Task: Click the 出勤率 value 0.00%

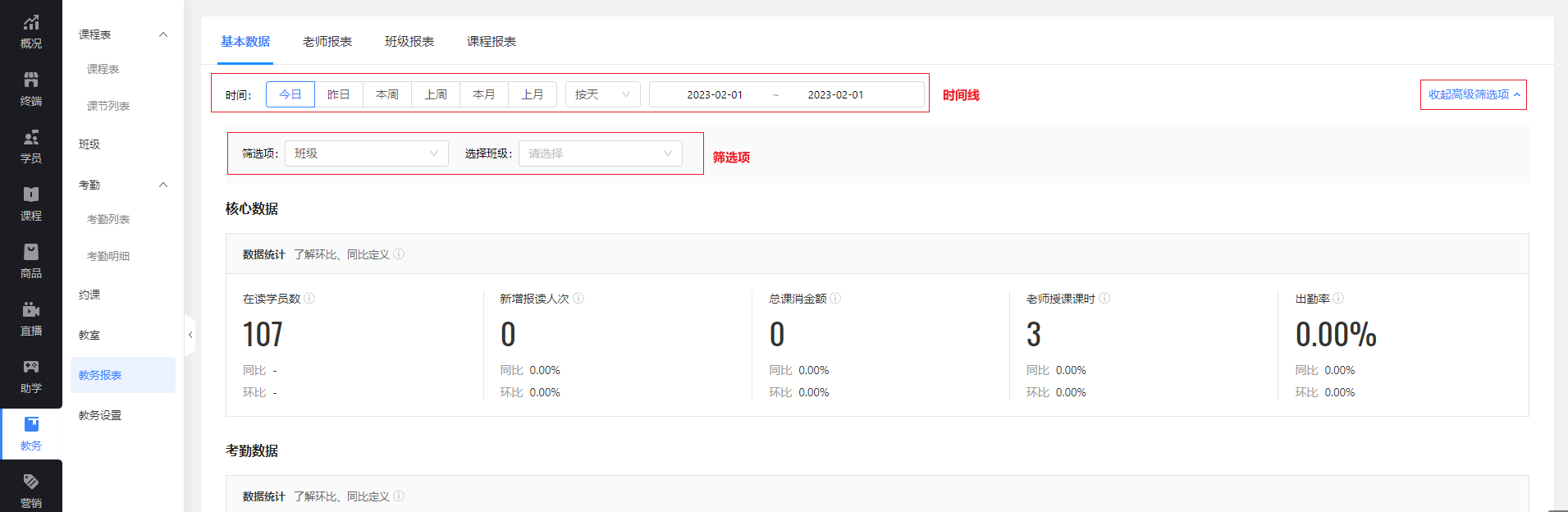Action: coord(1336,335)
